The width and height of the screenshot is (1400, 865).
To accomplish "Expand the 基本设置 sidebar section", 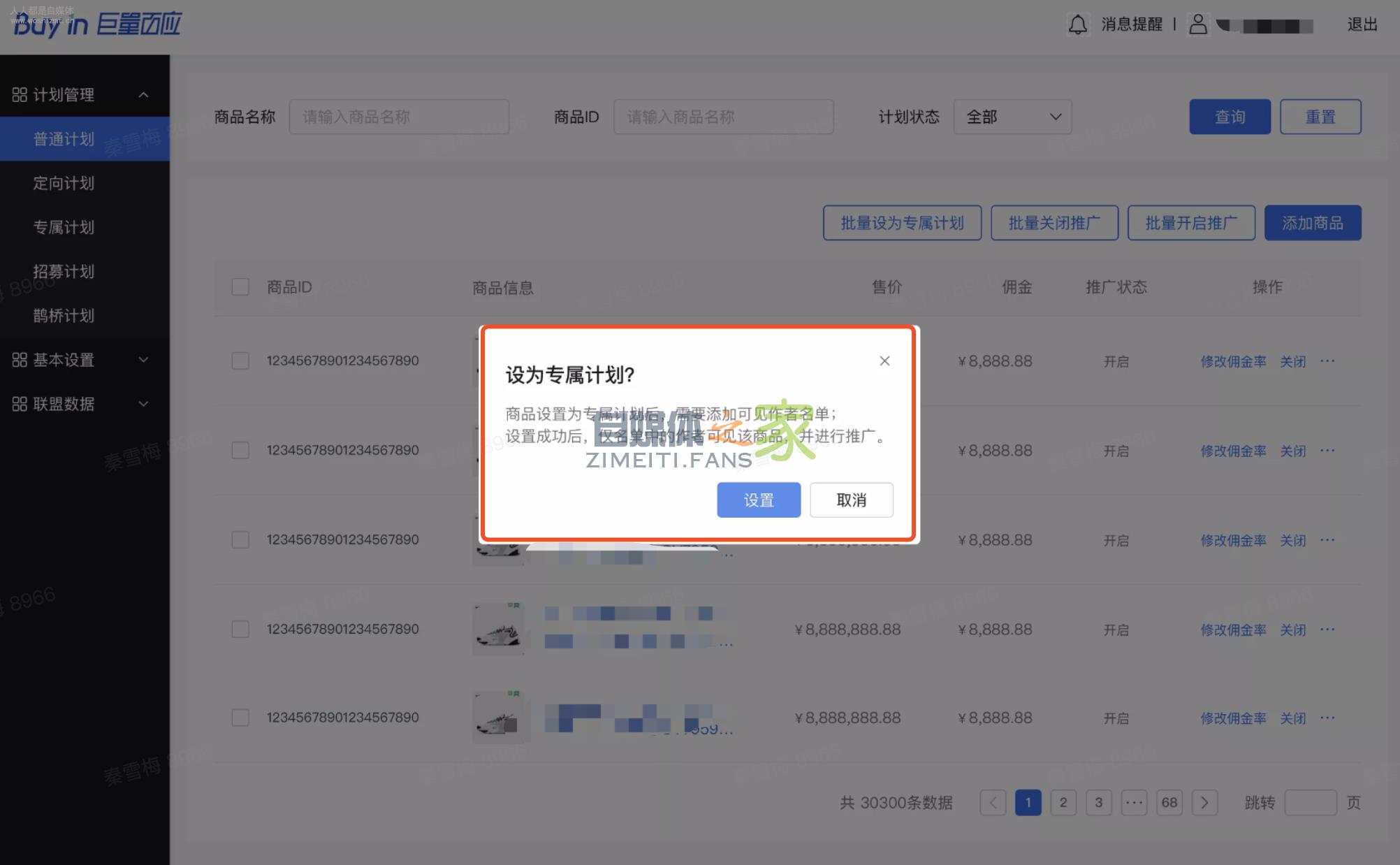I will click(144, 360).
